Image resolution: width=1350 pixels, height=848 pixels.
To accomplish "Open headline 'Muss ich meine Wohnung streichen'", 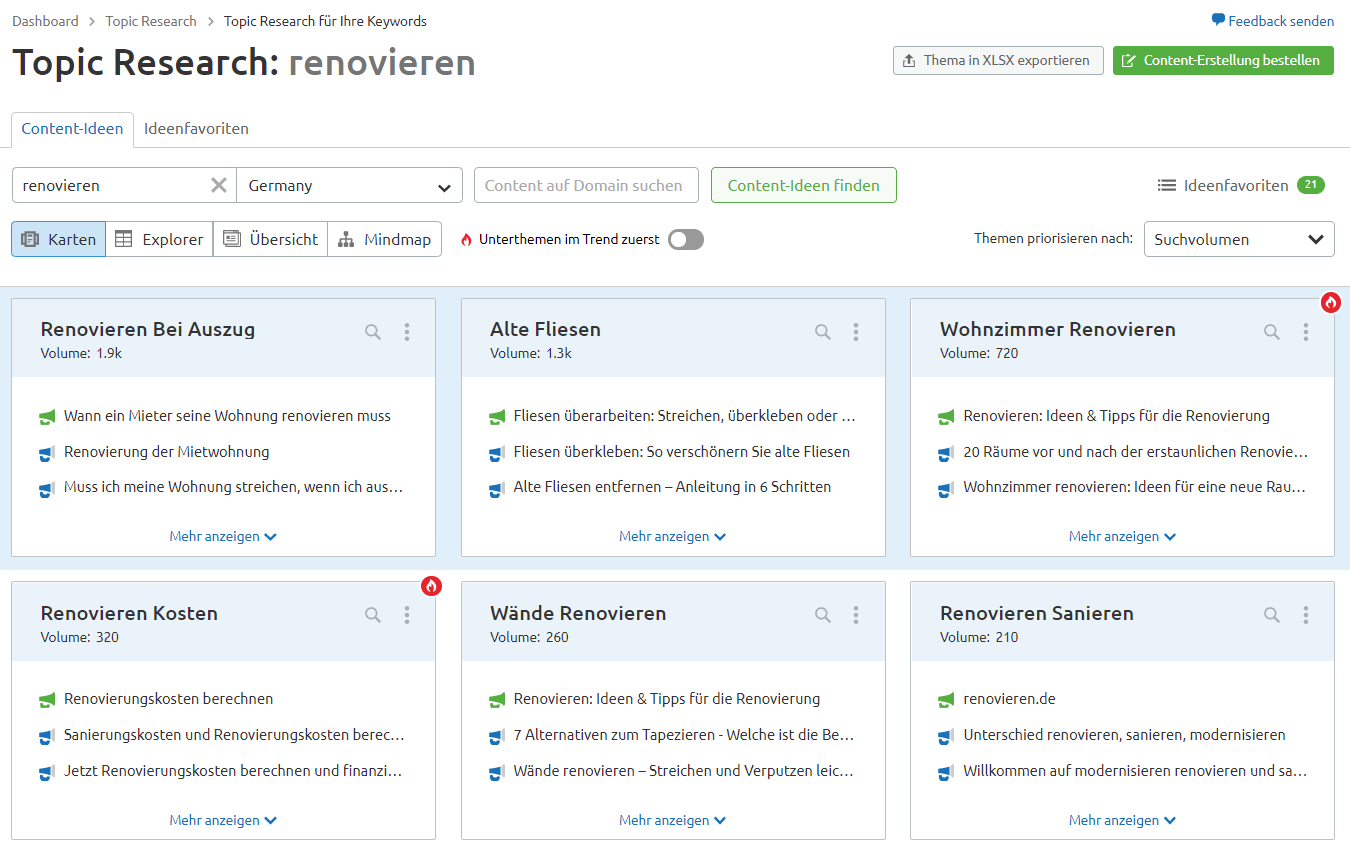I will [234, 487].
